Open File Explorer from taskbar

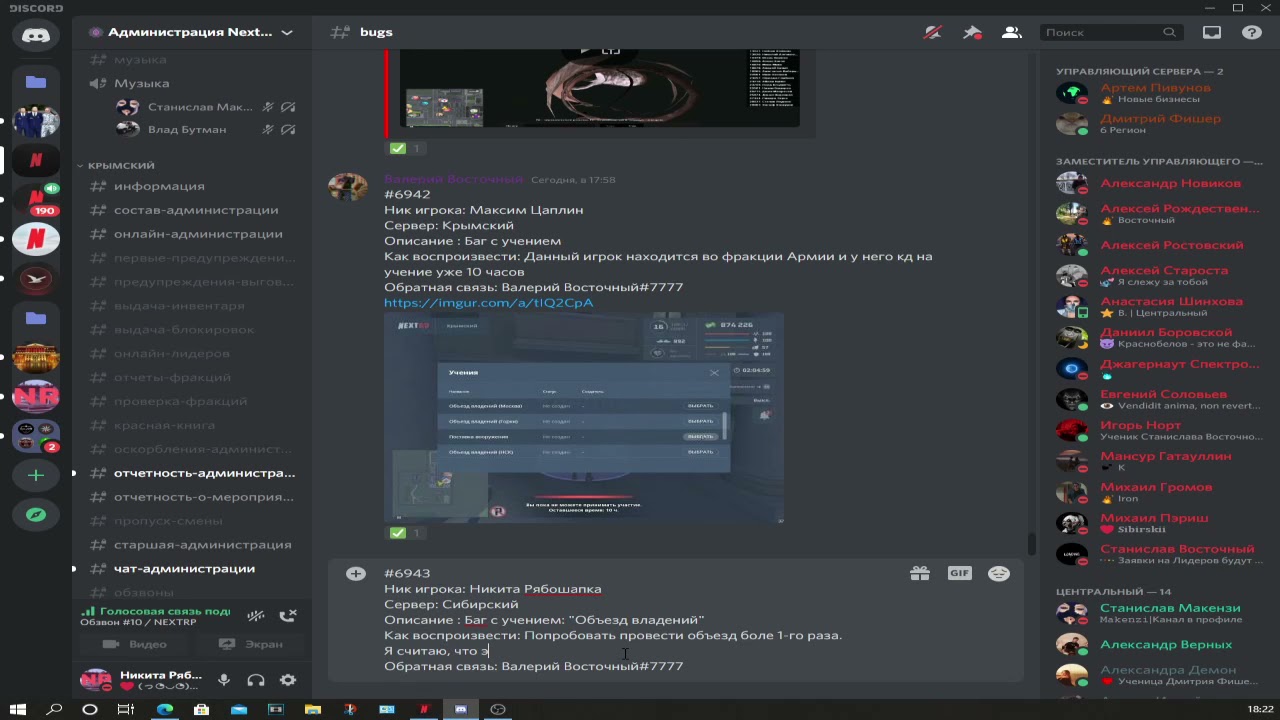[x=312, y=709]
